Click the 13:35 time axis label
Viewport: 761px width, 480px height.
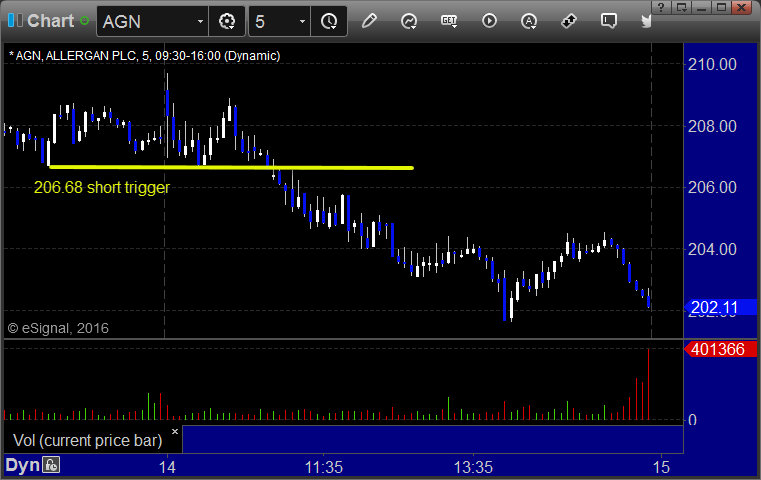[x=473, y=467]
